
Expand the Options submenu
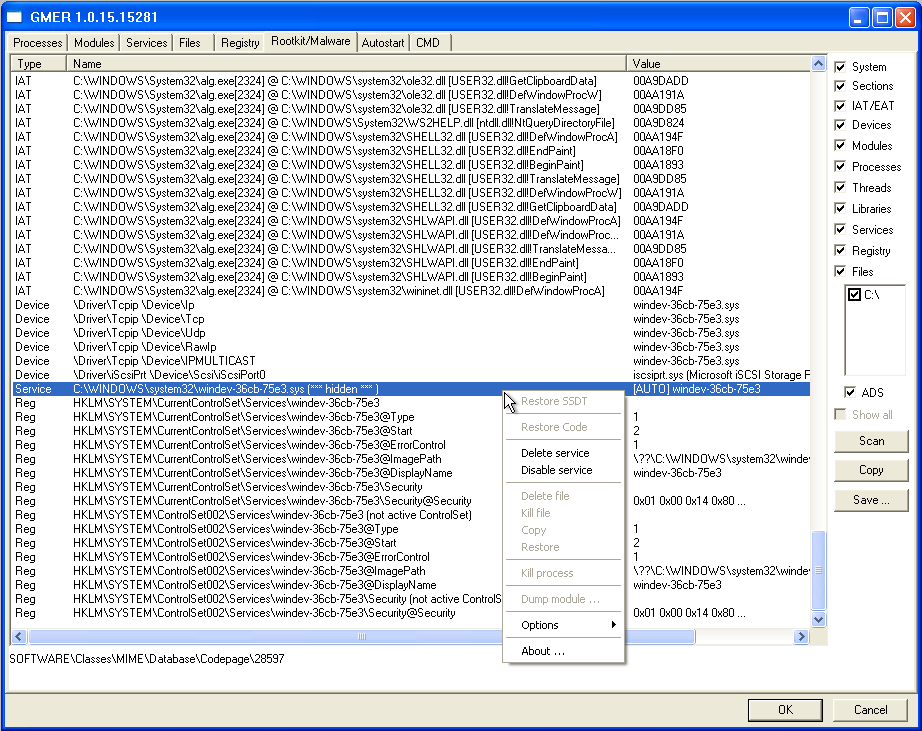tap(564, 625)
